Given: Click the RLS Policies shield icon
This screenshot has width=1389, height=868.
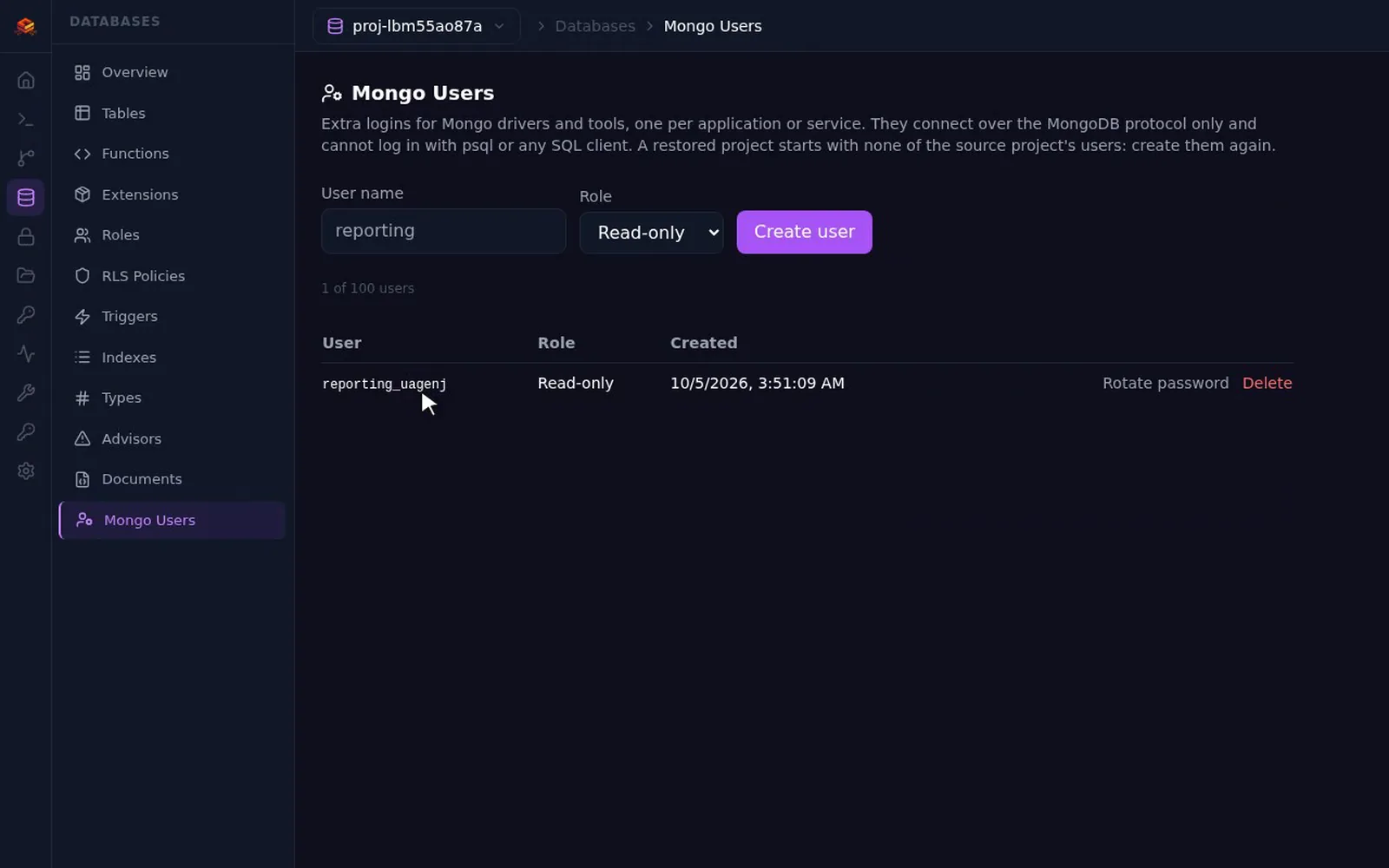Looking at the screenshot, I should pyautogui.click(x=82, y=276).
